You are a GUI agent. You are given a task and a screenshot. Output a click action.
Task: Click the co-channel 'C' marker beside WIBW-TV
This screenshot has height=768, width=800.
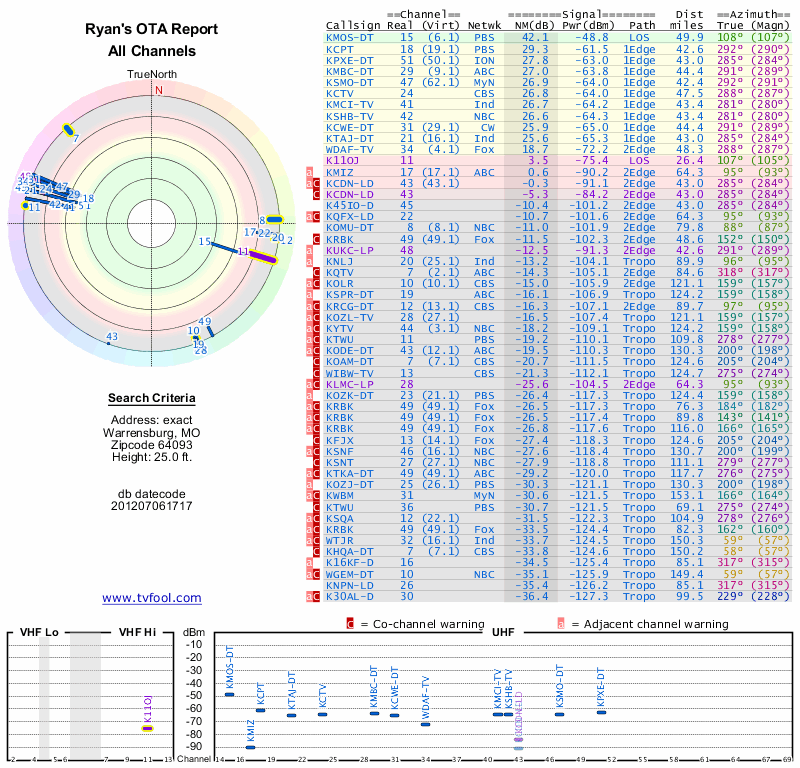point(316,373)
